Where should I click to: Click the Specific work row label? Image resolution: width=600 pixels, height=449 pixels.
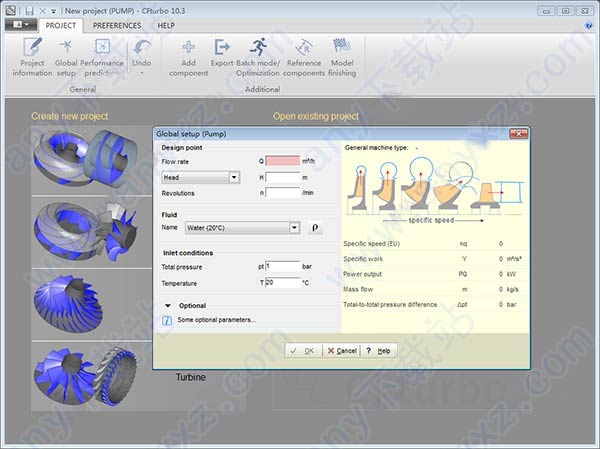tap(363, 259)
